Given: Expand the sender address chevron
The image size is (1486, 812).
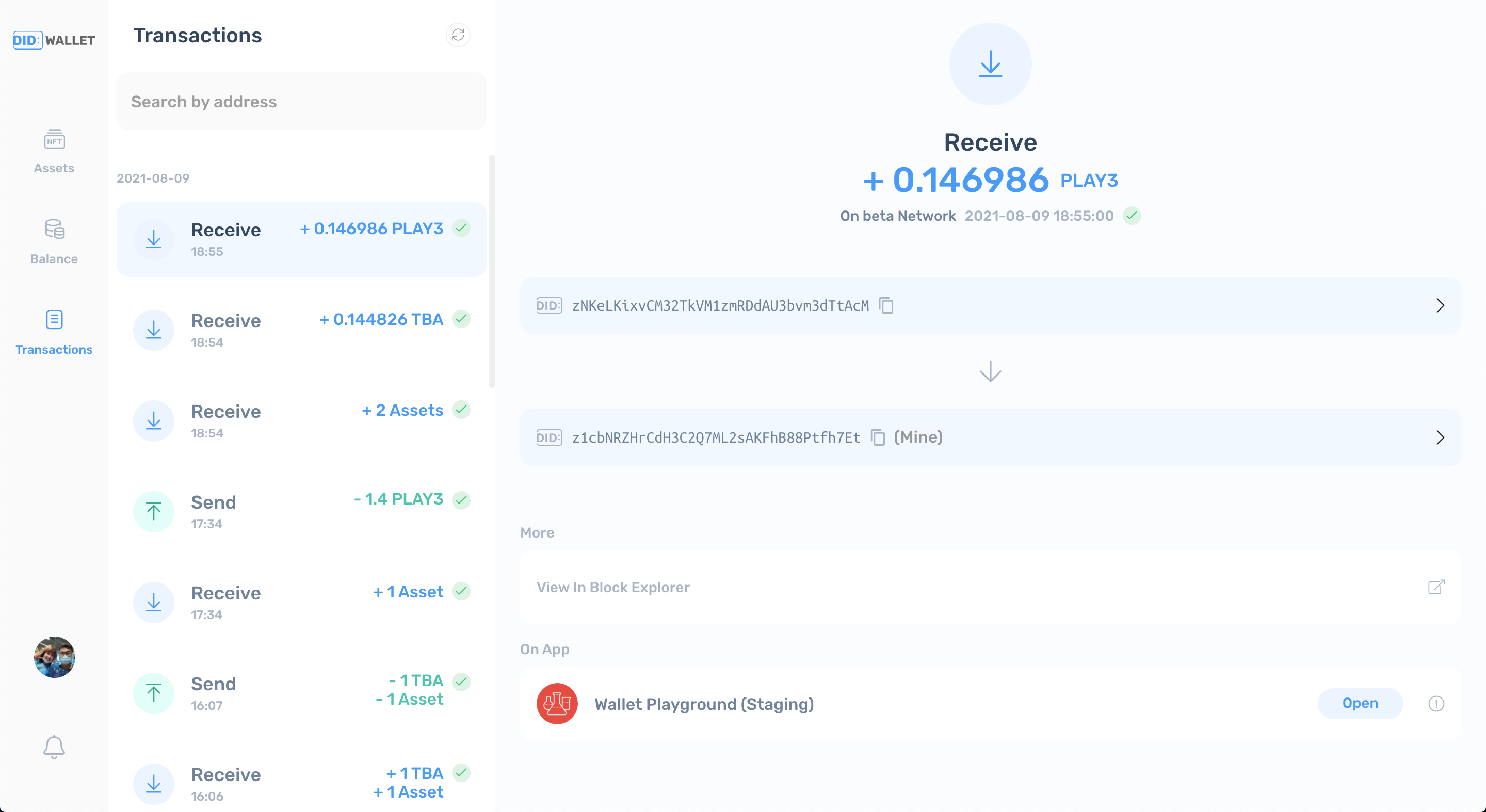Looking at the screenshot, I should click(1440, 305).
